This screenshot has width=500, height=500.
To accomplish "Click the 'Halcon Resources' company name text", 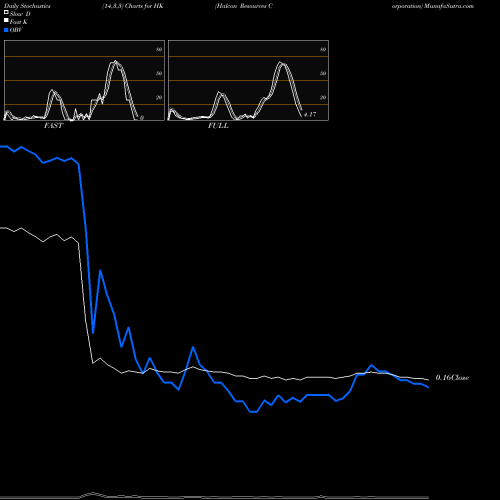I will pos(241,6).
